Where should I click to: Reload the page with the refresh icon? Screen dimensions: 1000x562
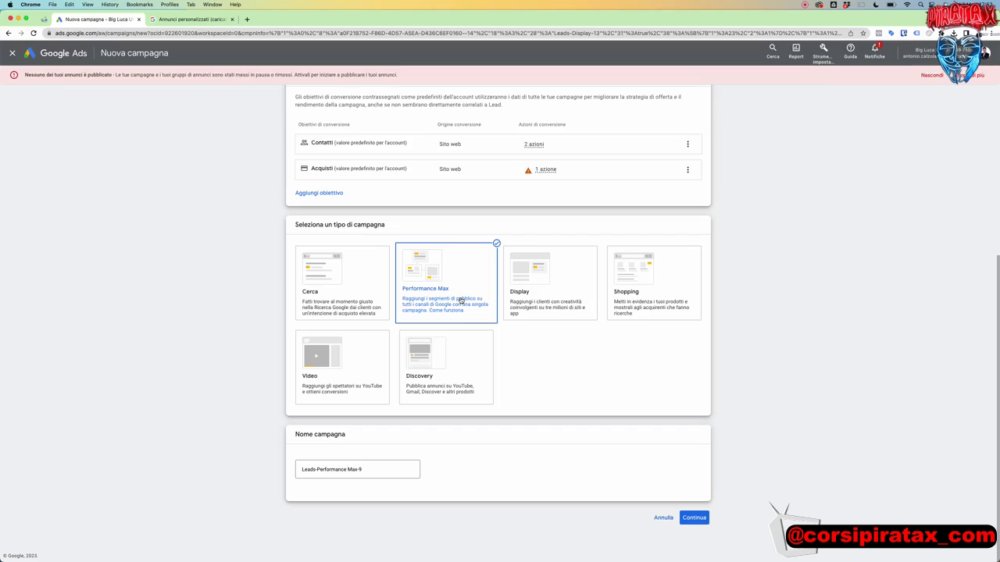[x=33, y=33]
